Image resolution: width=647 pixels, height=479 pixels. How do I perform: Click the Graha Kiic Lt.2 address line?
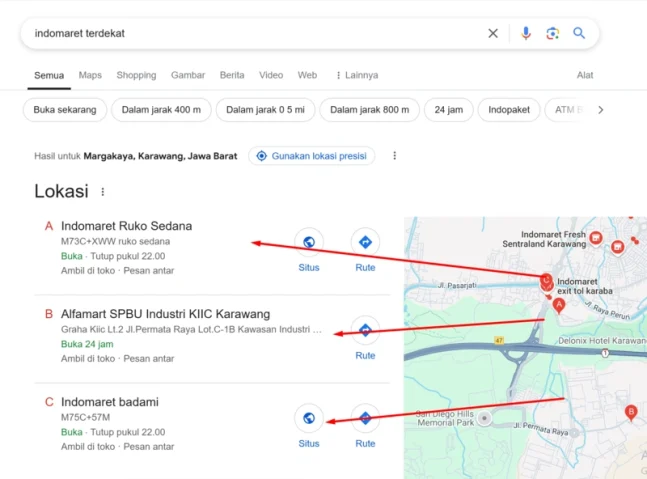[191, 329]
